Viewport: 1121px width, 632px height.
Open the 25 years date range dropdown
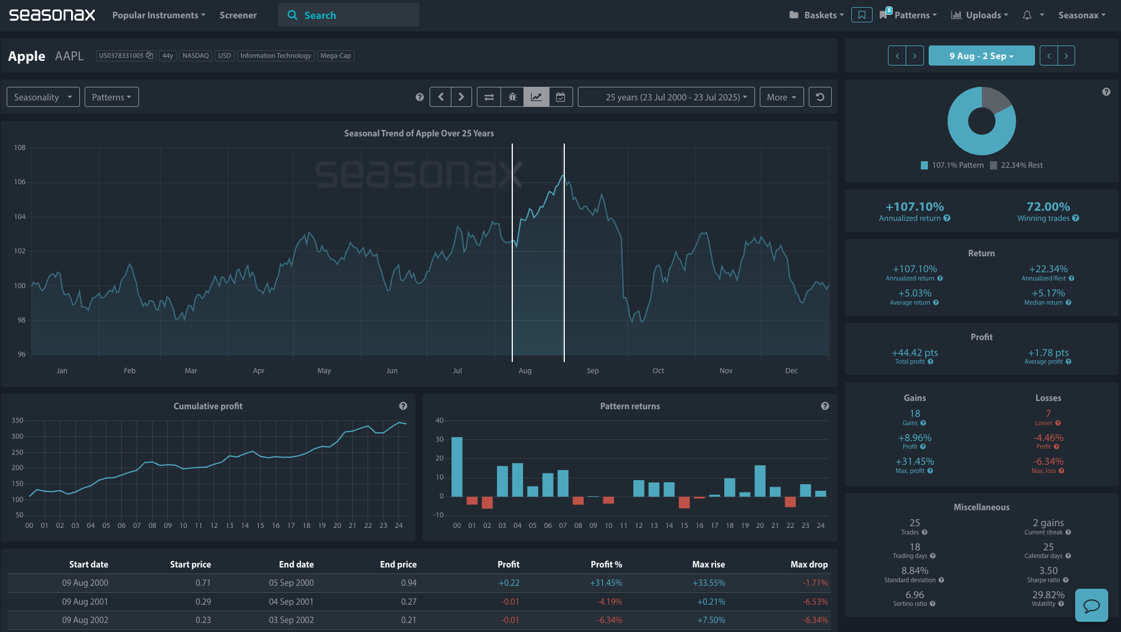tap(666, 97)
